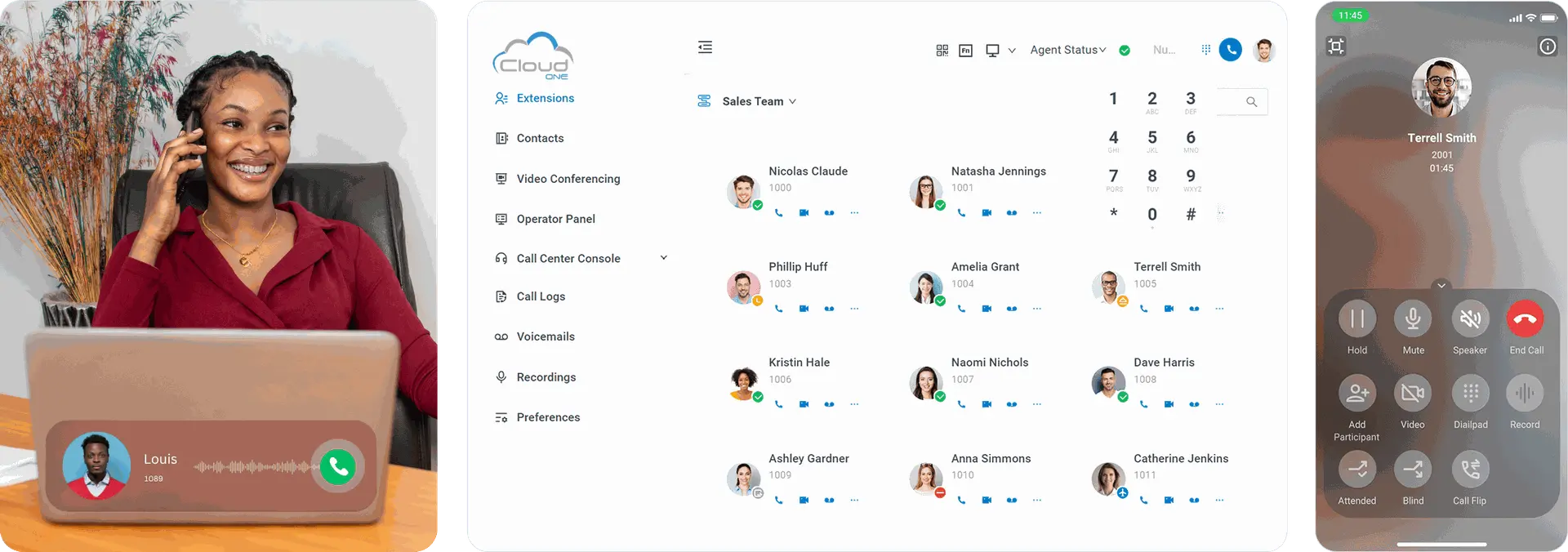The width and height of the screenshot is (1568, 552).
Task: Click the red End Call button
Action: pyautogui.click(x=1525, y=319)
